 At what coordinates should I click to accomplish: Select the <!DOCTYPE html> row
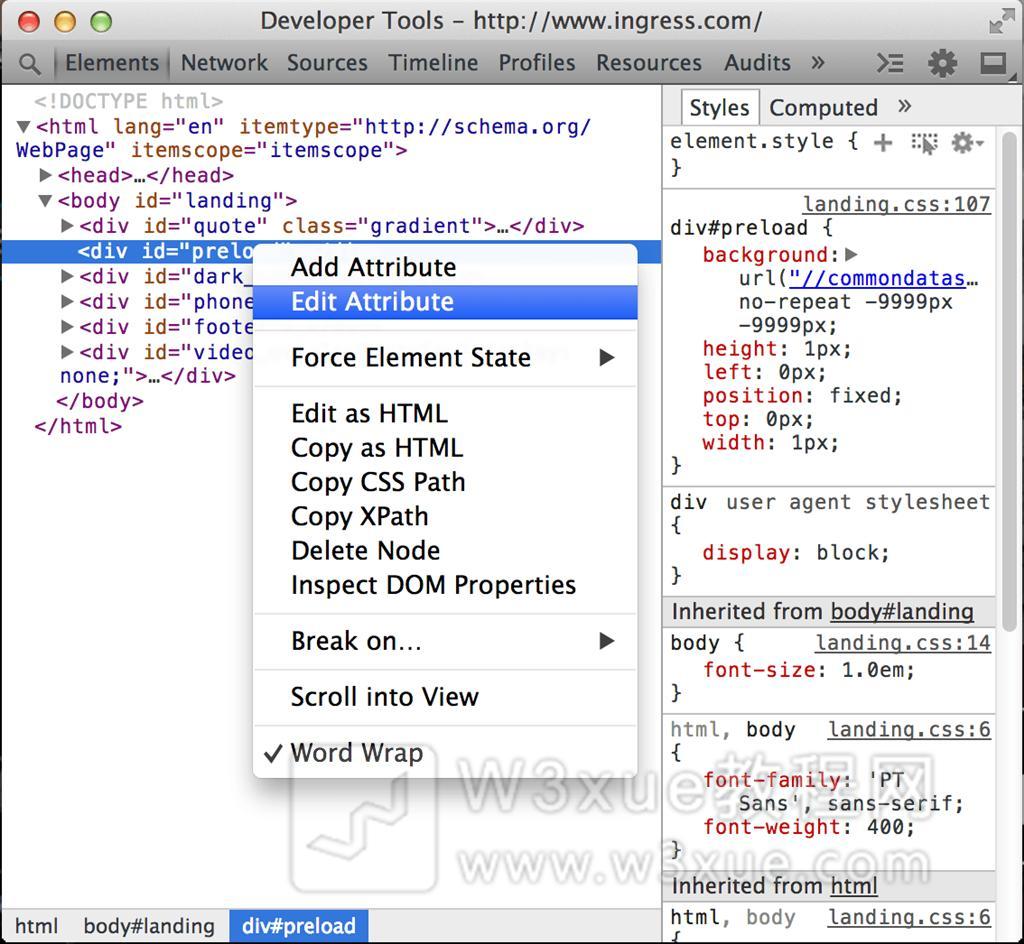tap(129, 101)
